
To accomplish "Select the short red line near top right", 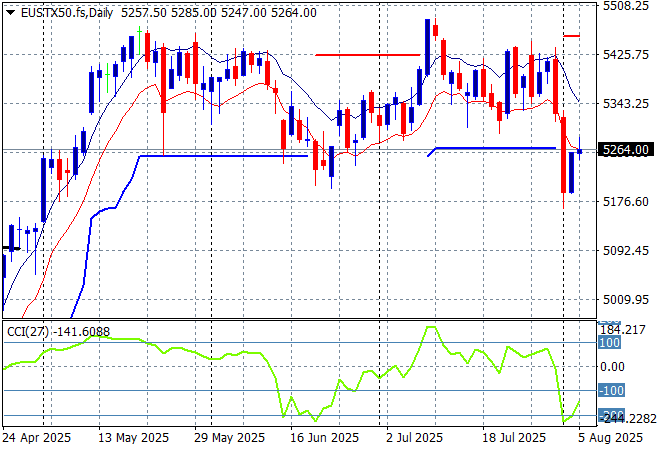I will pos(571,36).
